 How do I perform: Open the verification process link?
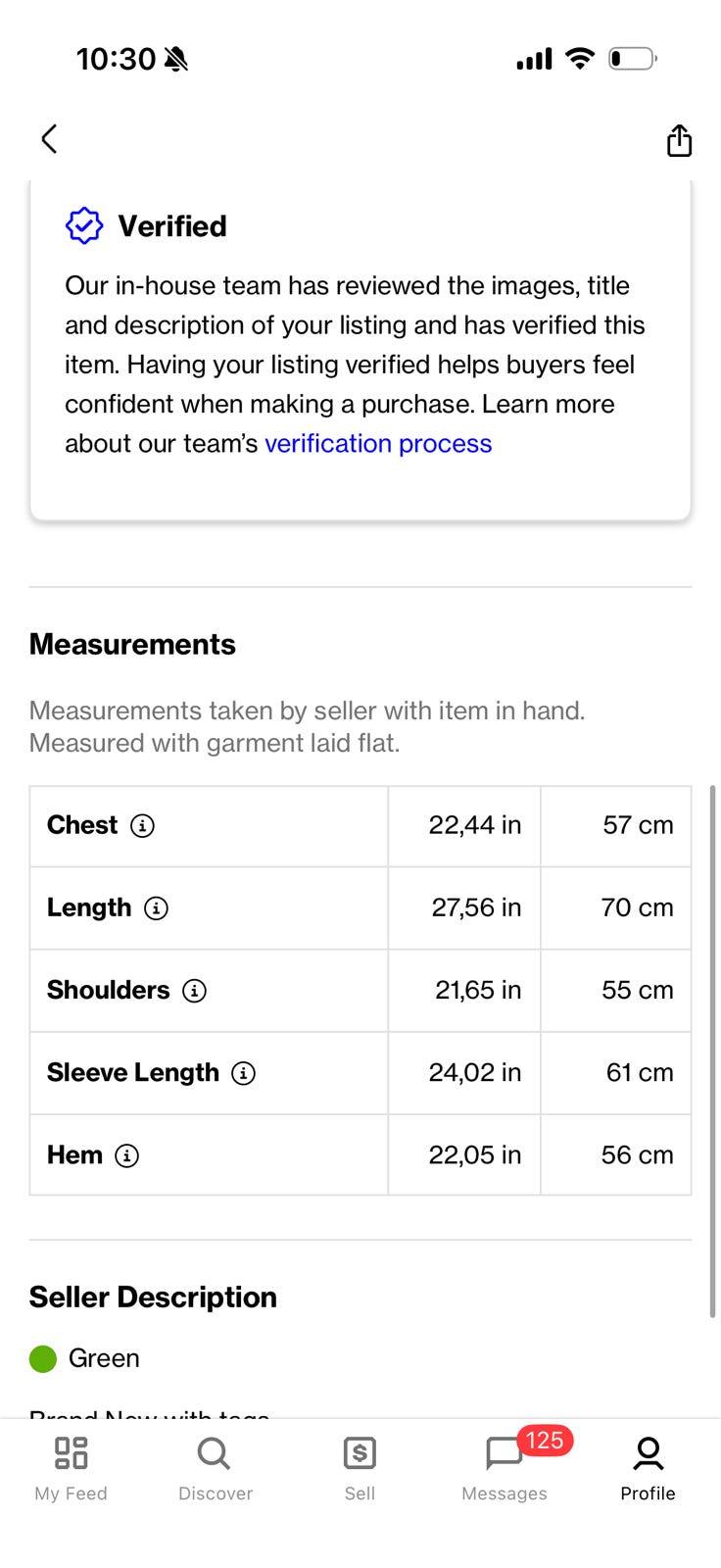[378, 444]
